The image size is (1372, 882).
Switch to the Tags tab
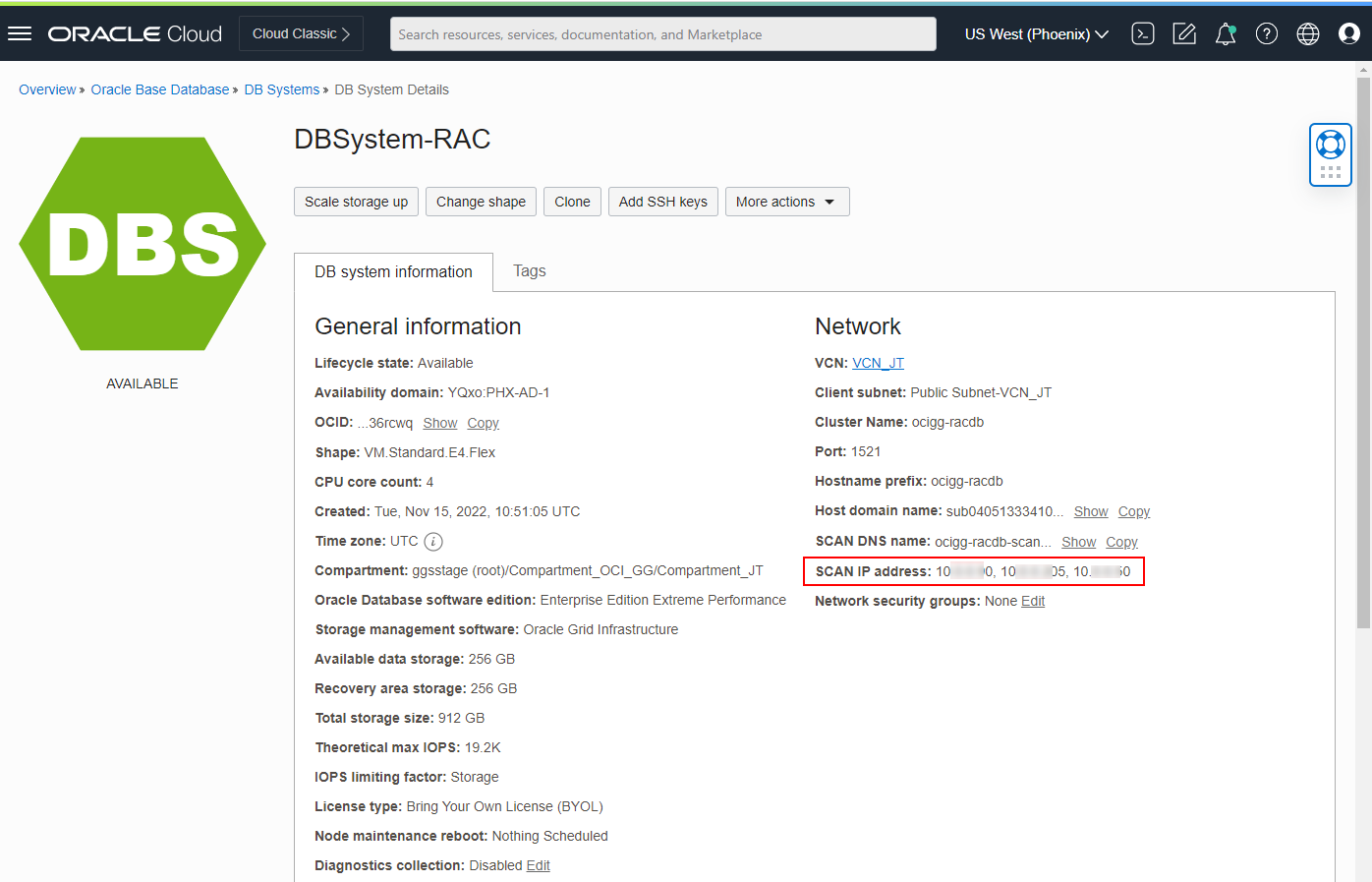[x=529, y=271]
